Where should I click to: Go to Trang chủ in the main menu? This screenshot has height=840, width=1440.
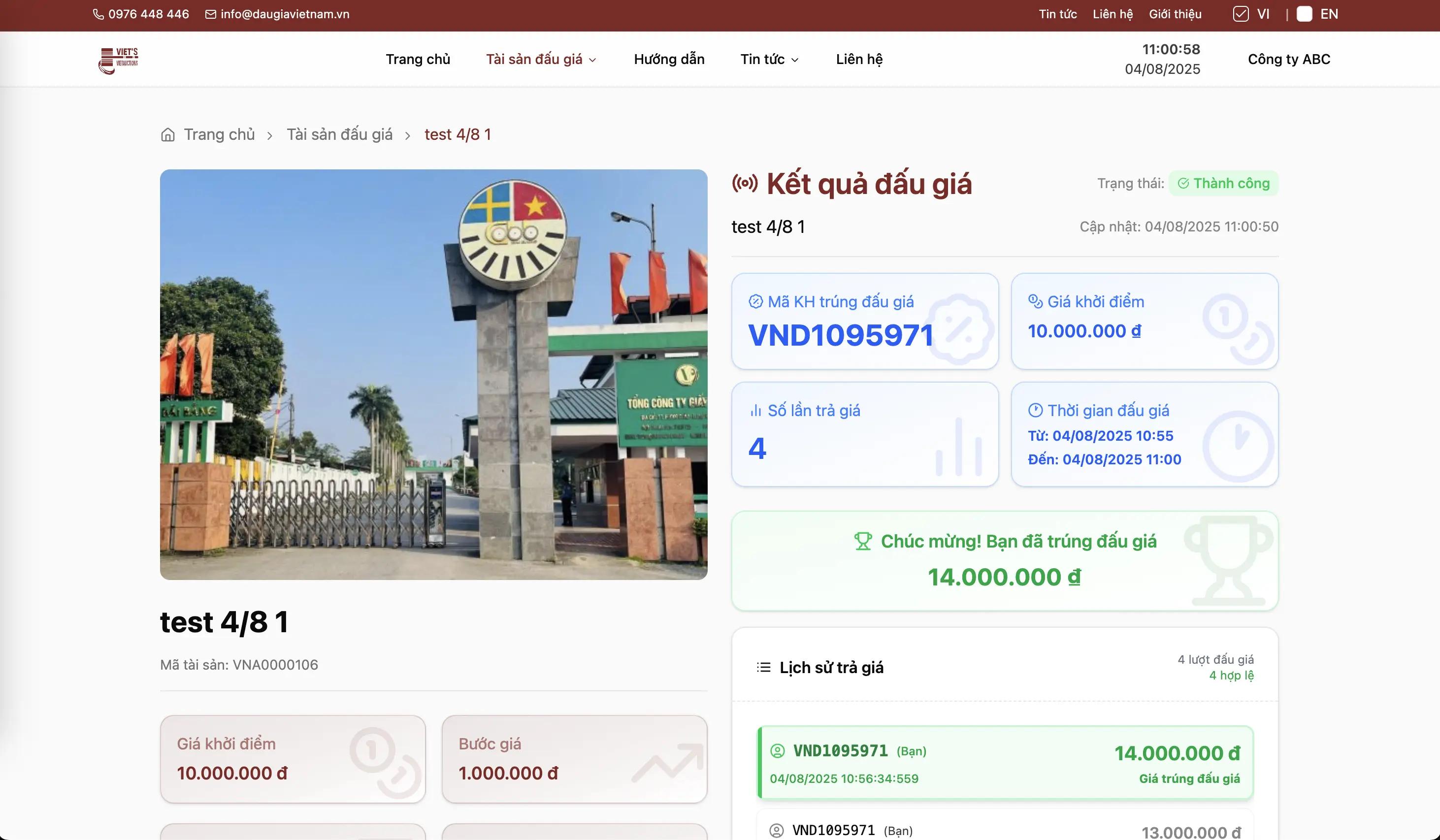pos(418,60)
